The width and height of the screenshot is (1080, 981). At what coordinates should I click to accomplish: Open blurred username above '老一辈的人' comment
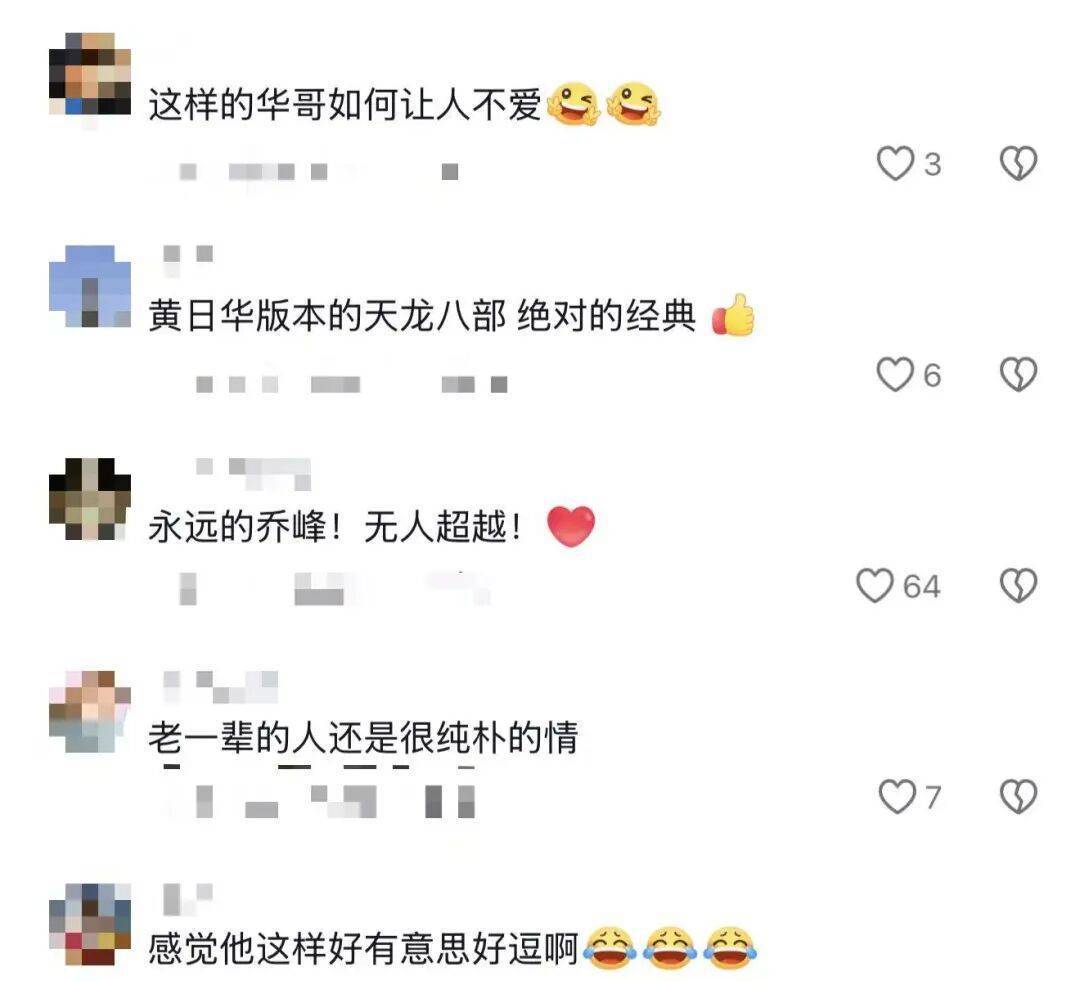tap(220, 686)
